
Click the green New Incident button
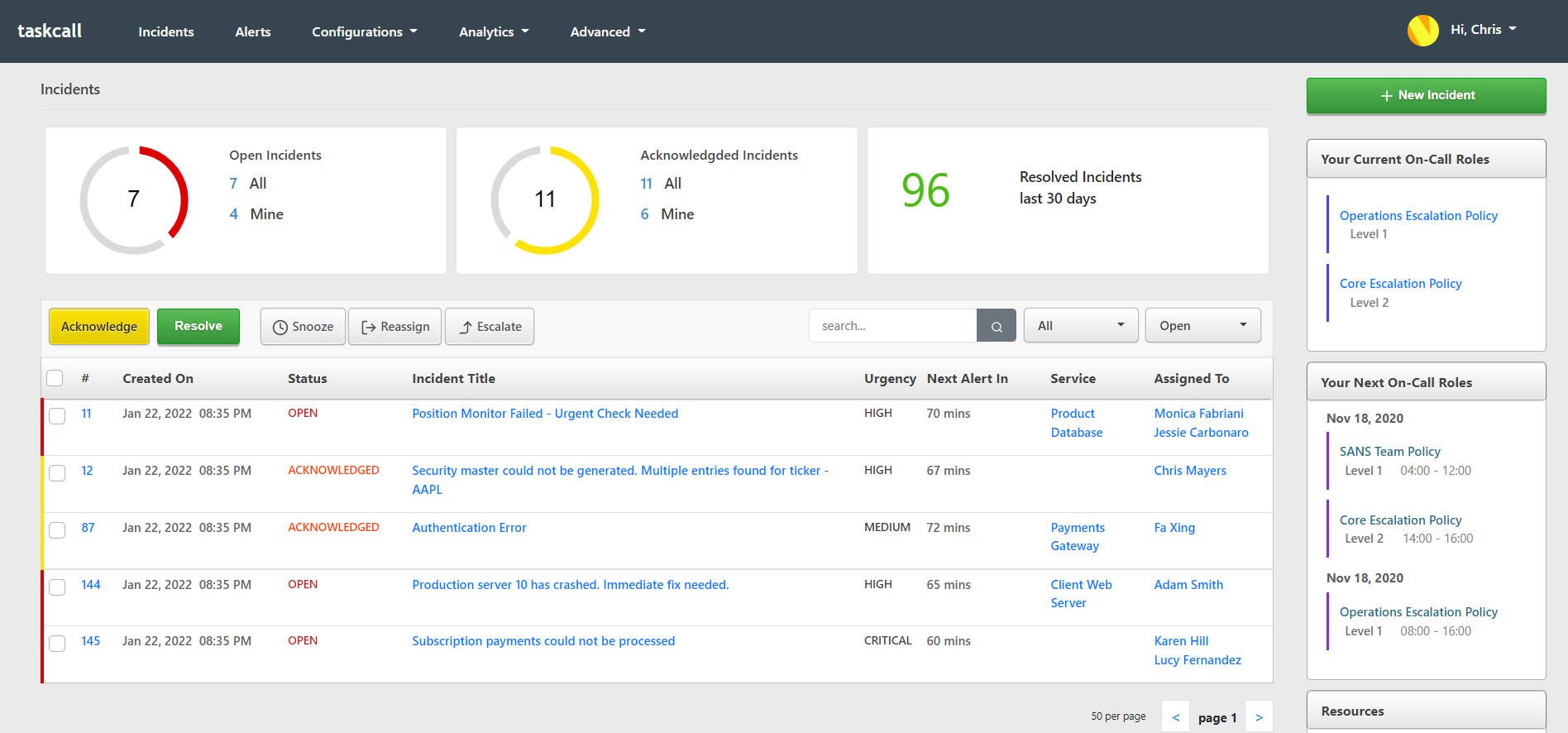(1426, 95)
